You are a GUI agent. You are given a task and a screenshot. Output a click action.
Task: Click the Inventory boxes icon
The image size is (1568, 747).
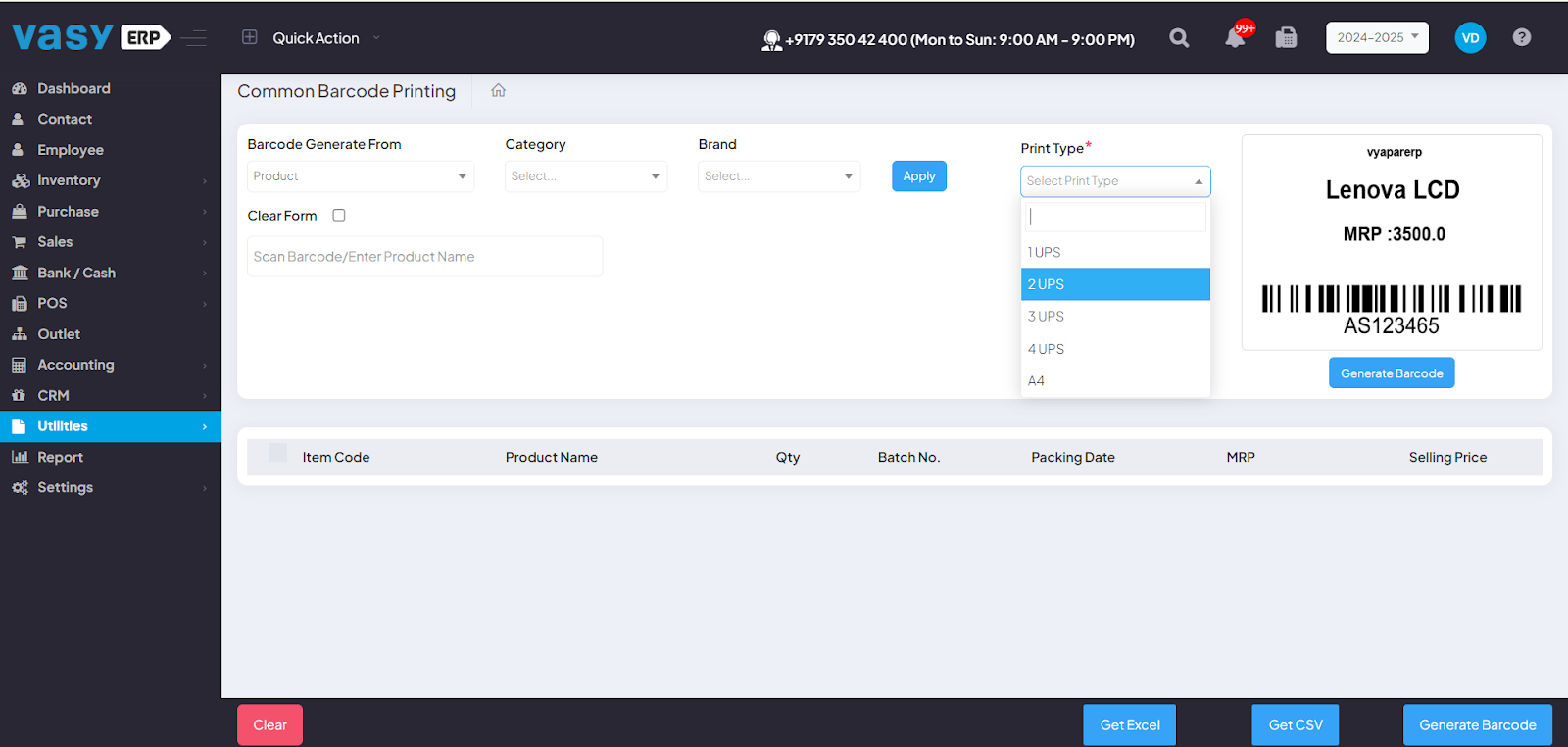coord(21,180)
